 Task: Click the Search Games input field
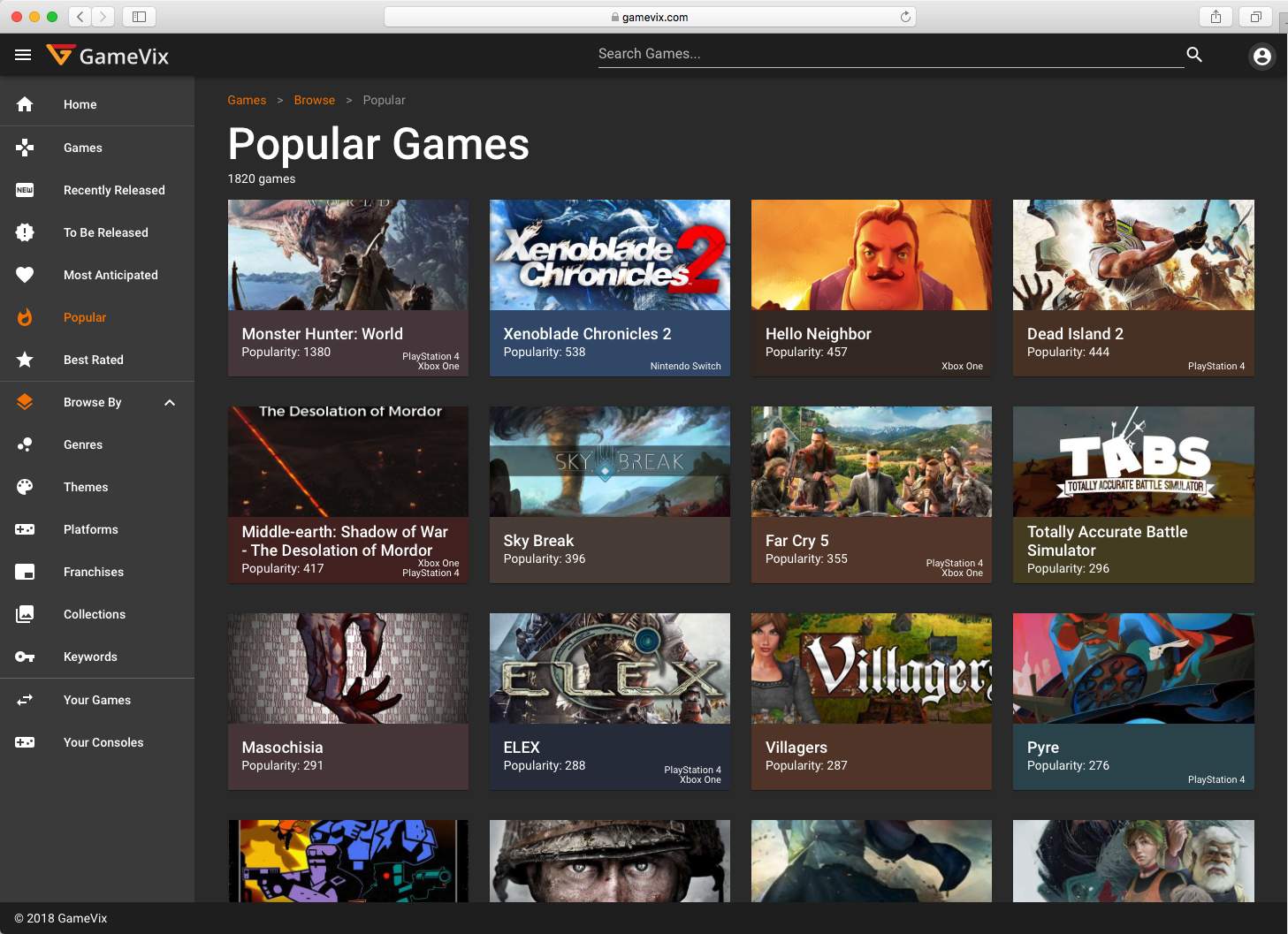point(891,54)
